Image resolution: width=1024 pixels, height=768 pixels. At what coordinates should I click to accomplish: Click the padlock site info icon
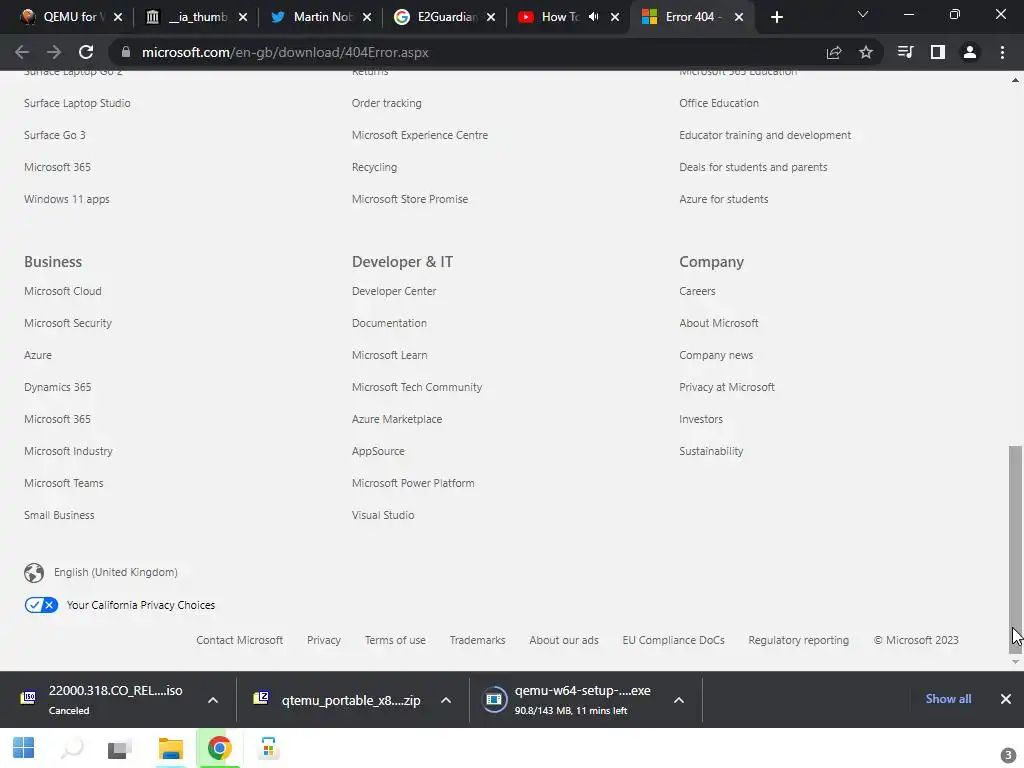126,52
